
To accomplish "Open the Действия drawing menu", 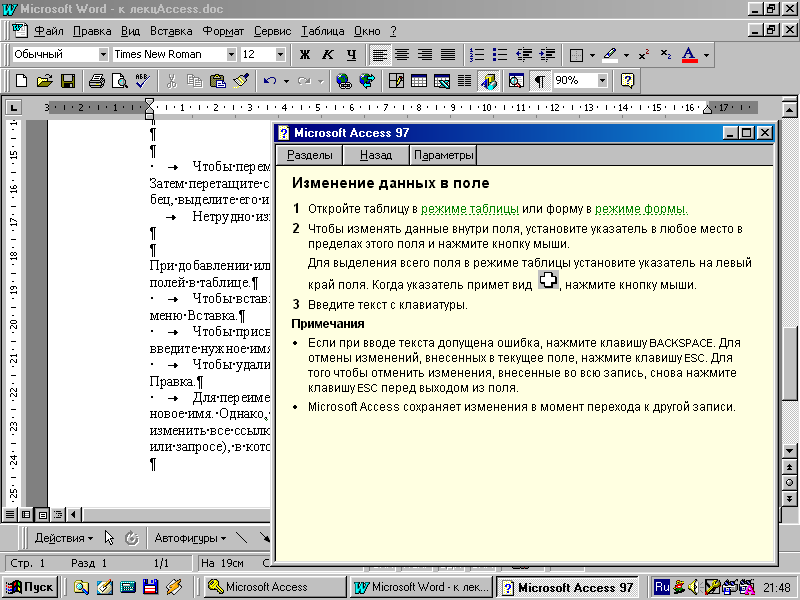I will (64, 538).
